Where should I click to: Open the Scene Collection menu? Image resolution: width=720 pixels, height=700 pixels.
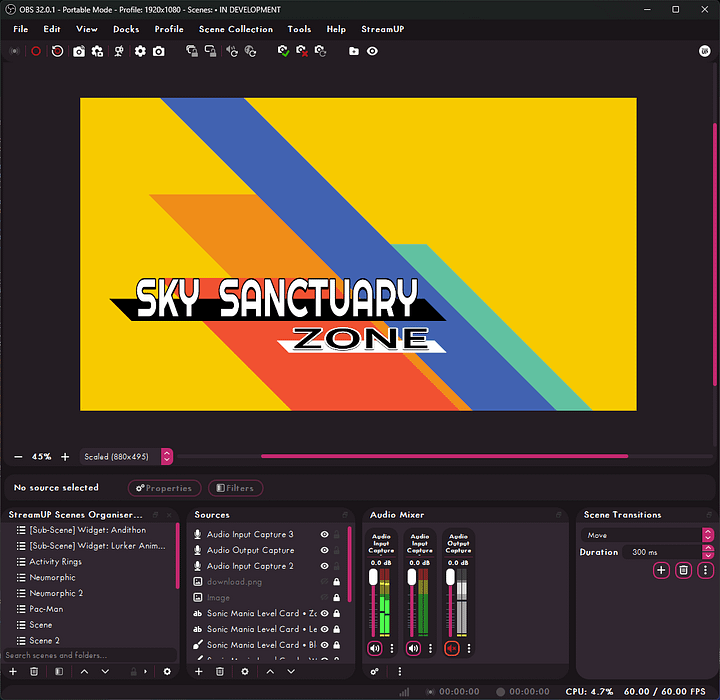click(x=236, y=29)
